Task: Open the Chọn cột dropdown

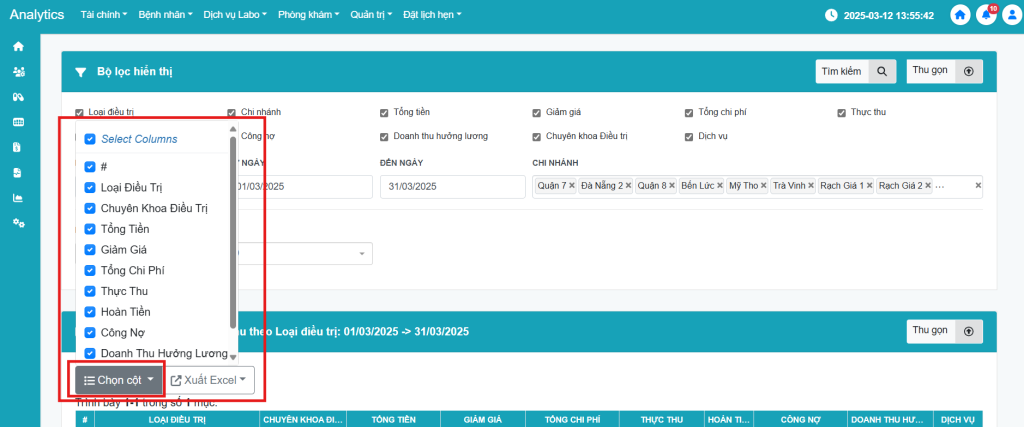Action: (118, 380)
